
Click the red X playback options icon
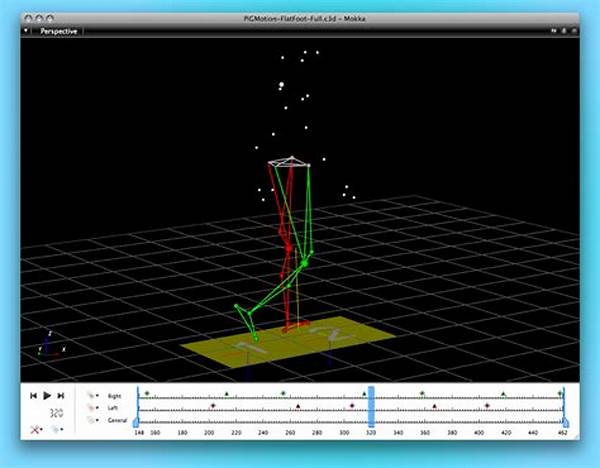pyautogui.click(x=36, y=428)
